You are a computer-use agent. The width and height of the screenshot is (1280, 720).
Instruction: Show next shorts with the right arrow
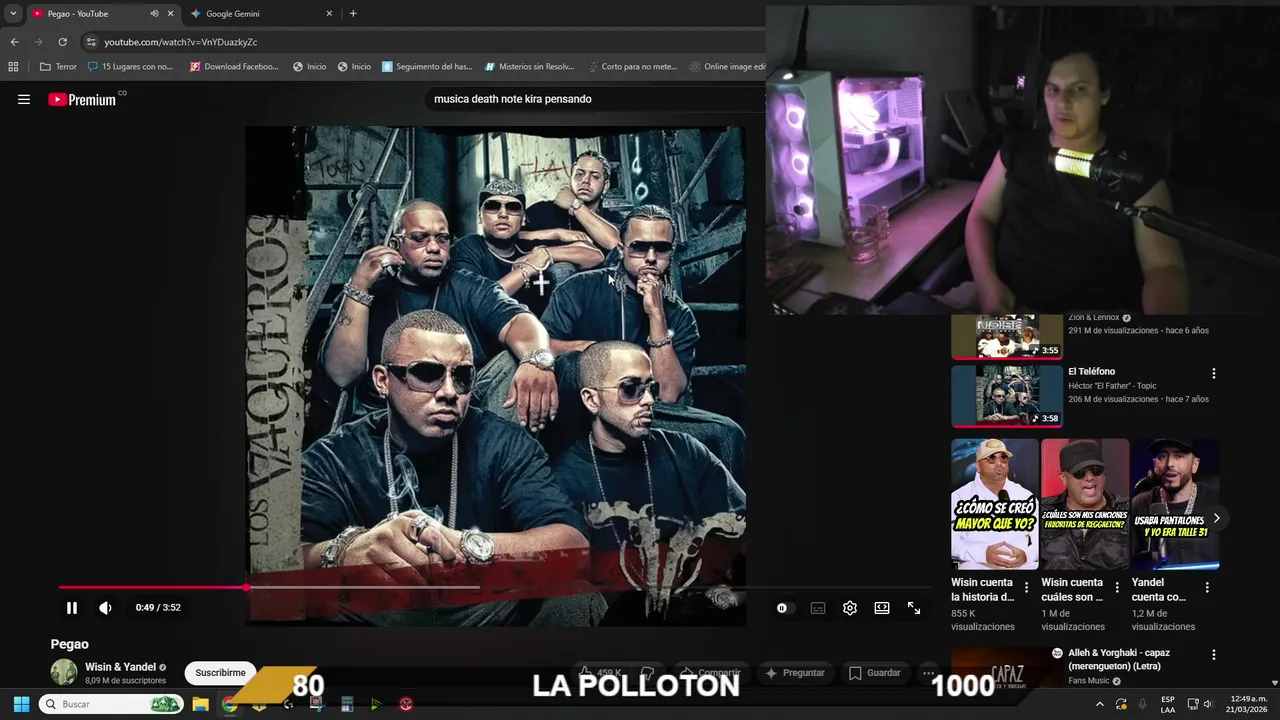pos(1216,518)
